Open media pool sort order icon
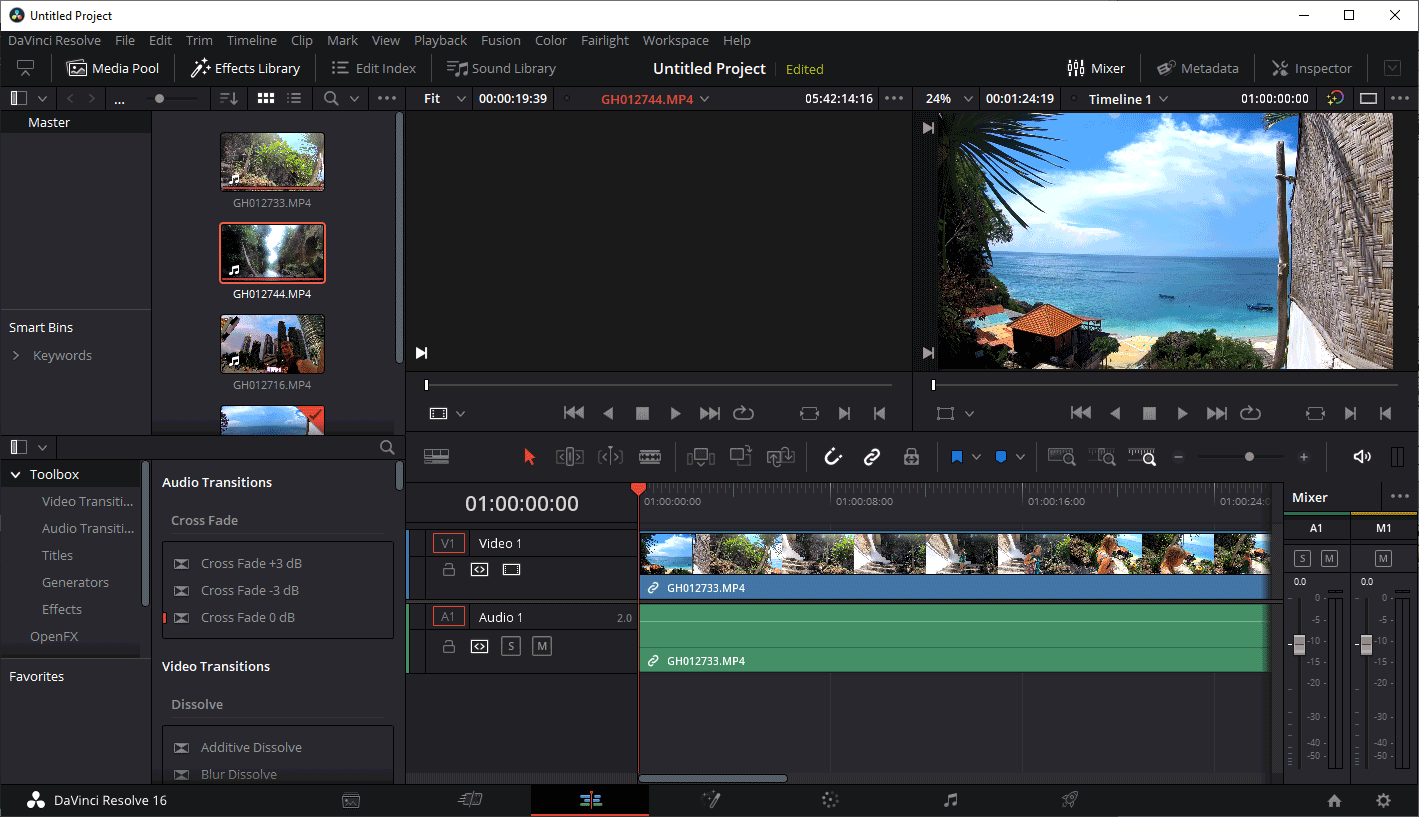 (x=229, y=98)
